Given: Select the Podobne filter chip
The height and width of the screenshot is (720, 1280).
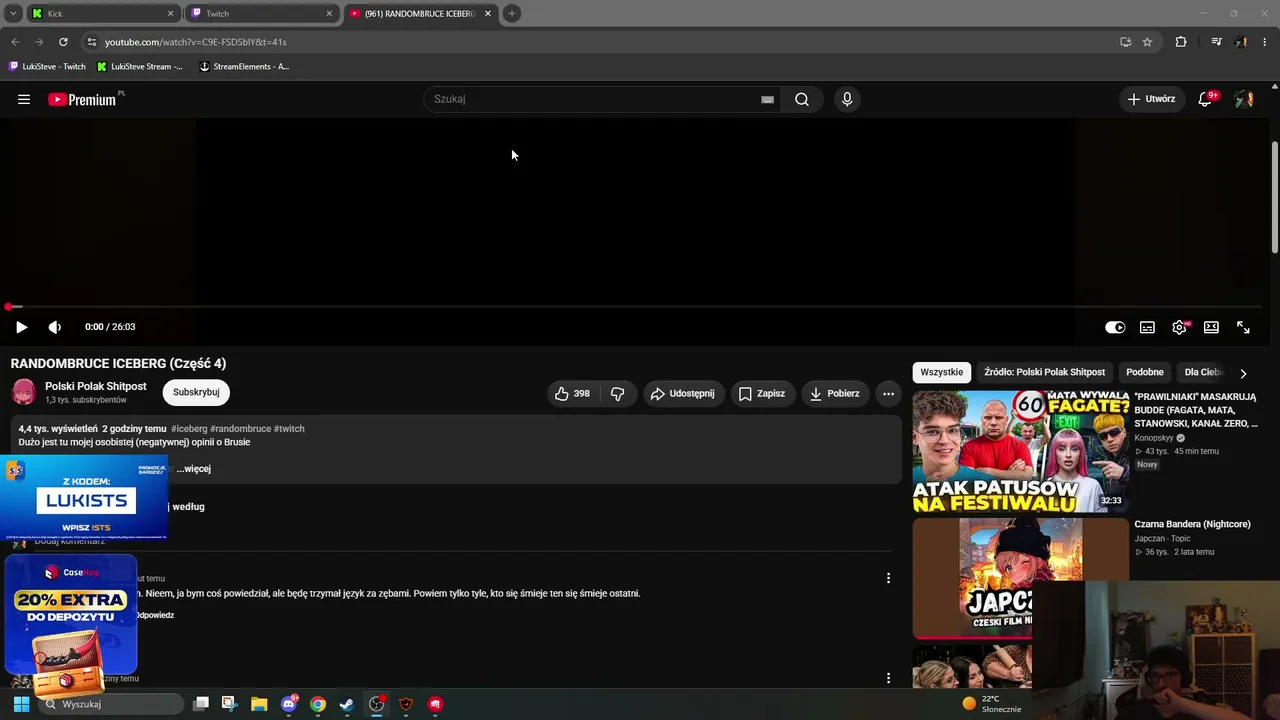Looking at the screenshot, I should point(1145,372).
